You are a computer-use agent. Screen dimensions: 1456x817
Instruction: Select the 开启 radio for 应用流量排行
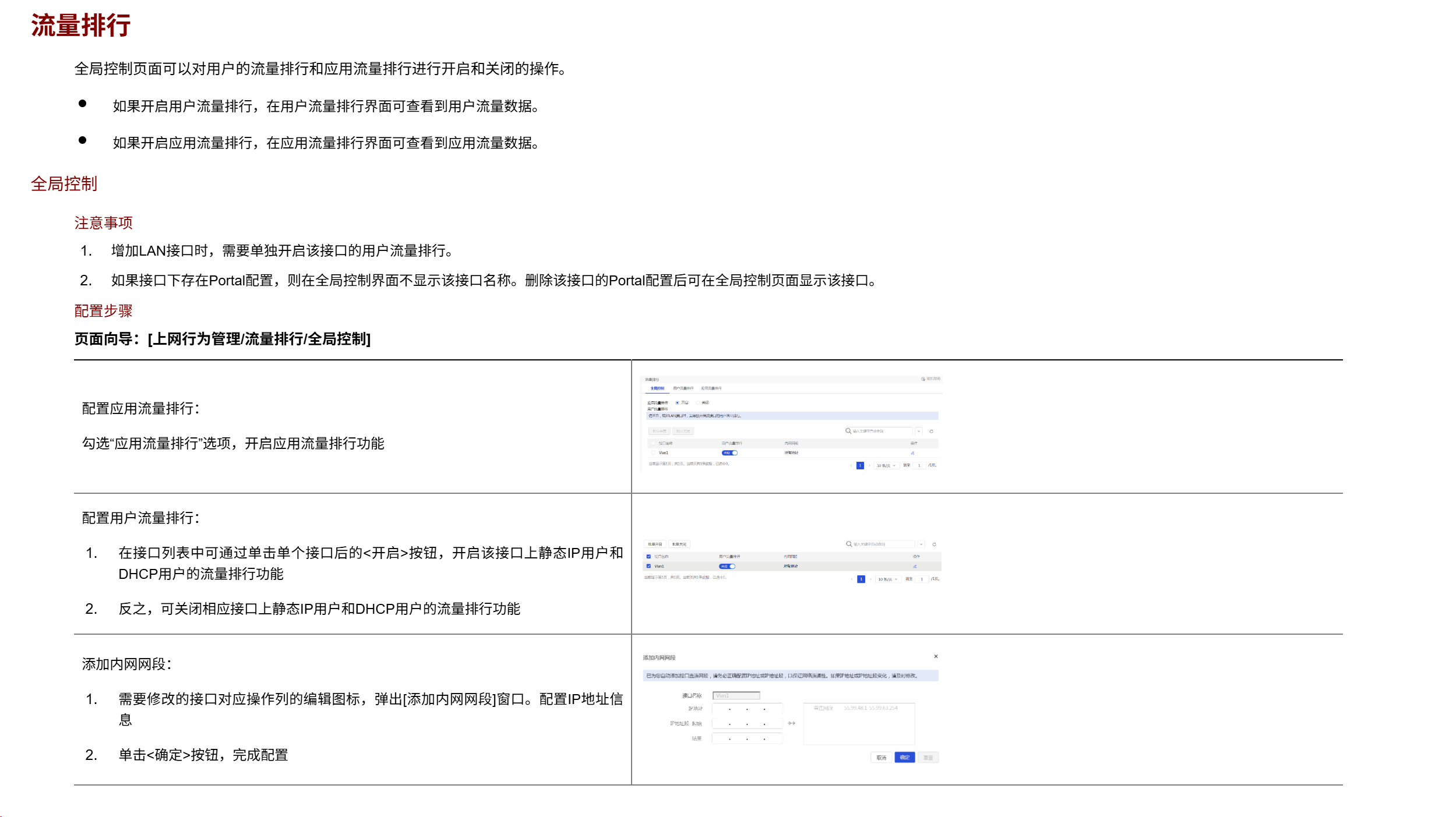click(x=677, y=402)
